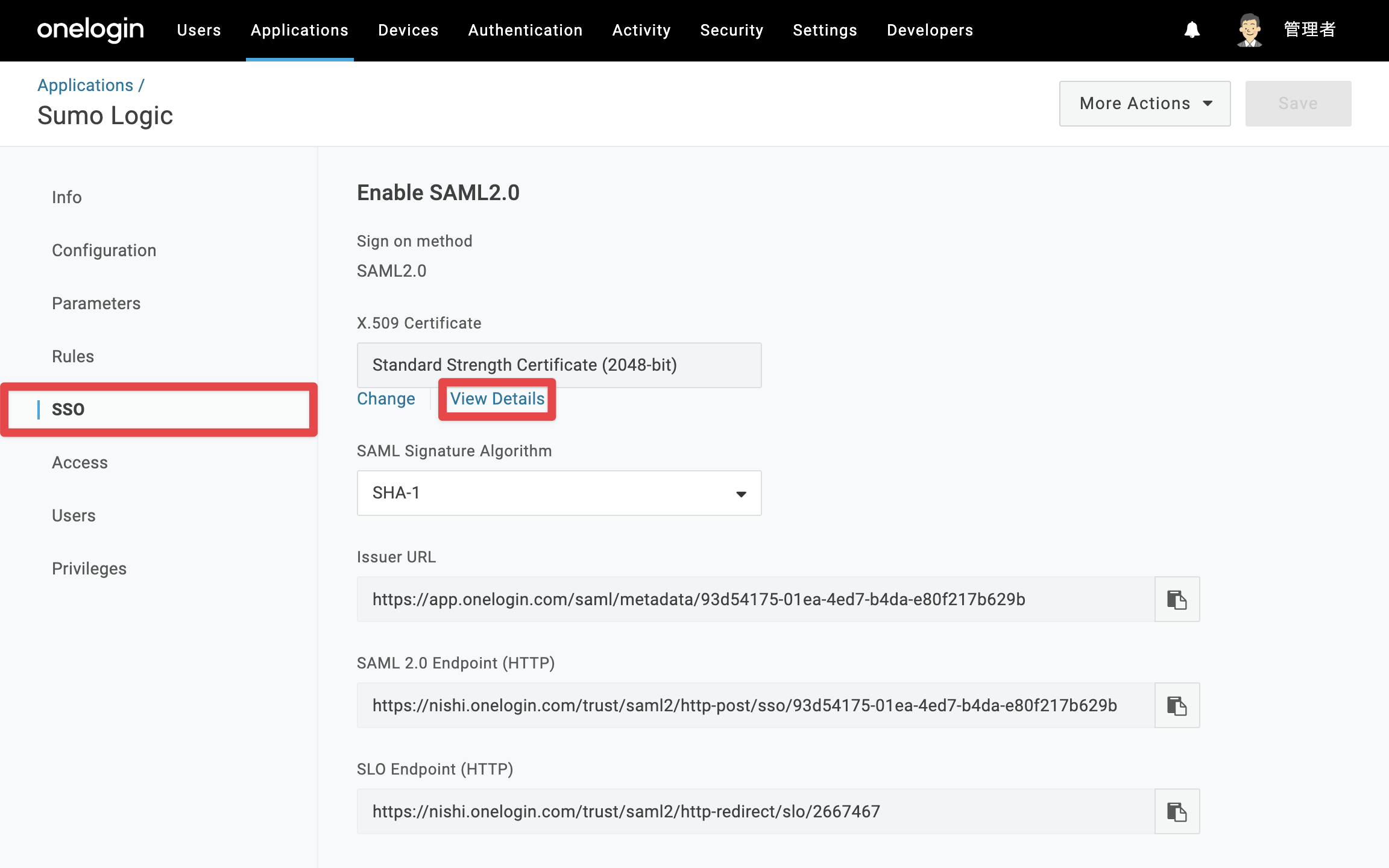Click the Enable SAML2.0 heading
Image resolution: width=1389 pixels, height=868 pixels.
(x=438, y=193)
